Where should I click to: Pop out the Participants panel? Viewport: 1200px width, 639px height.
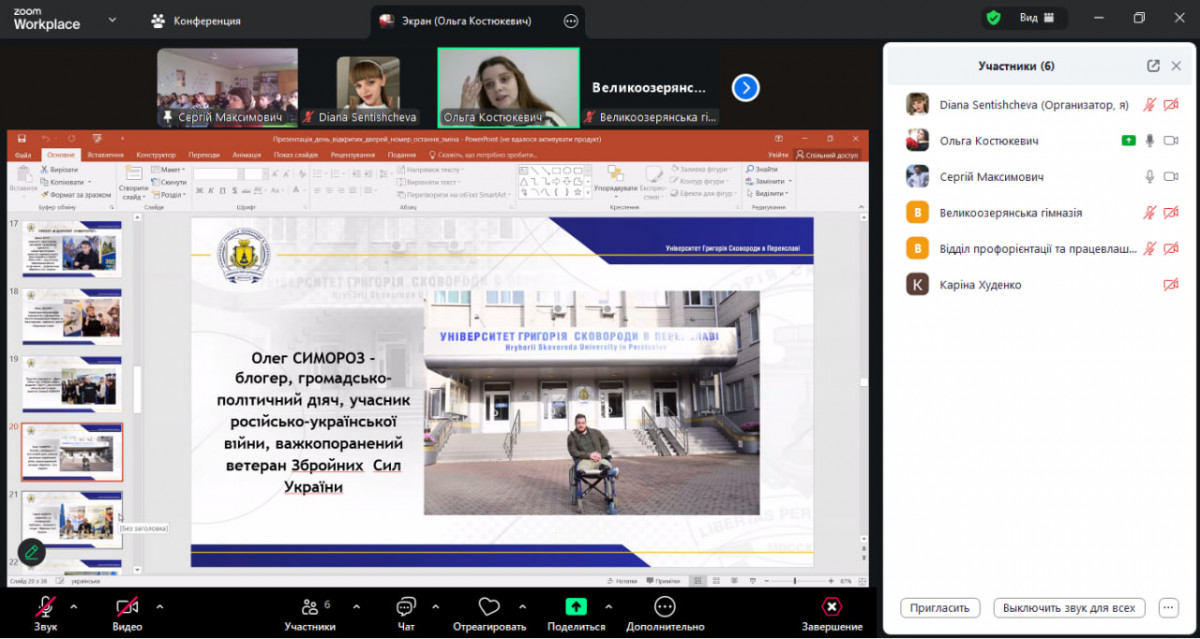(x=1153, y=66)
